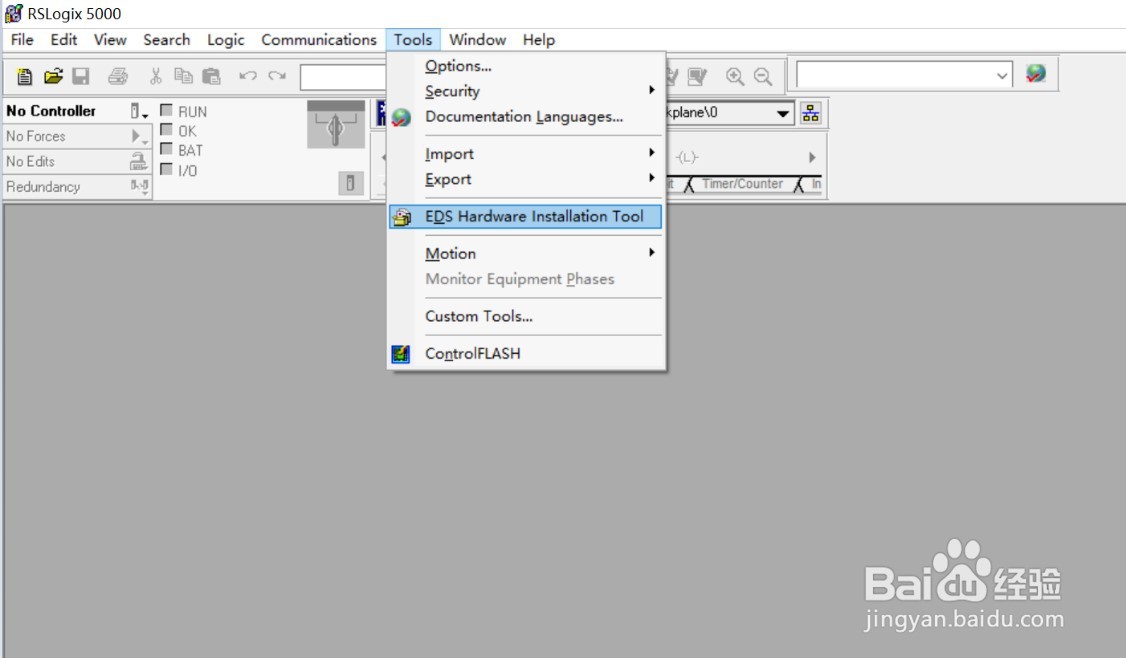Screen dimensions: 1126x658
Task: Click the output latch (L) instruction icon
Action: (x=687, y=157)
